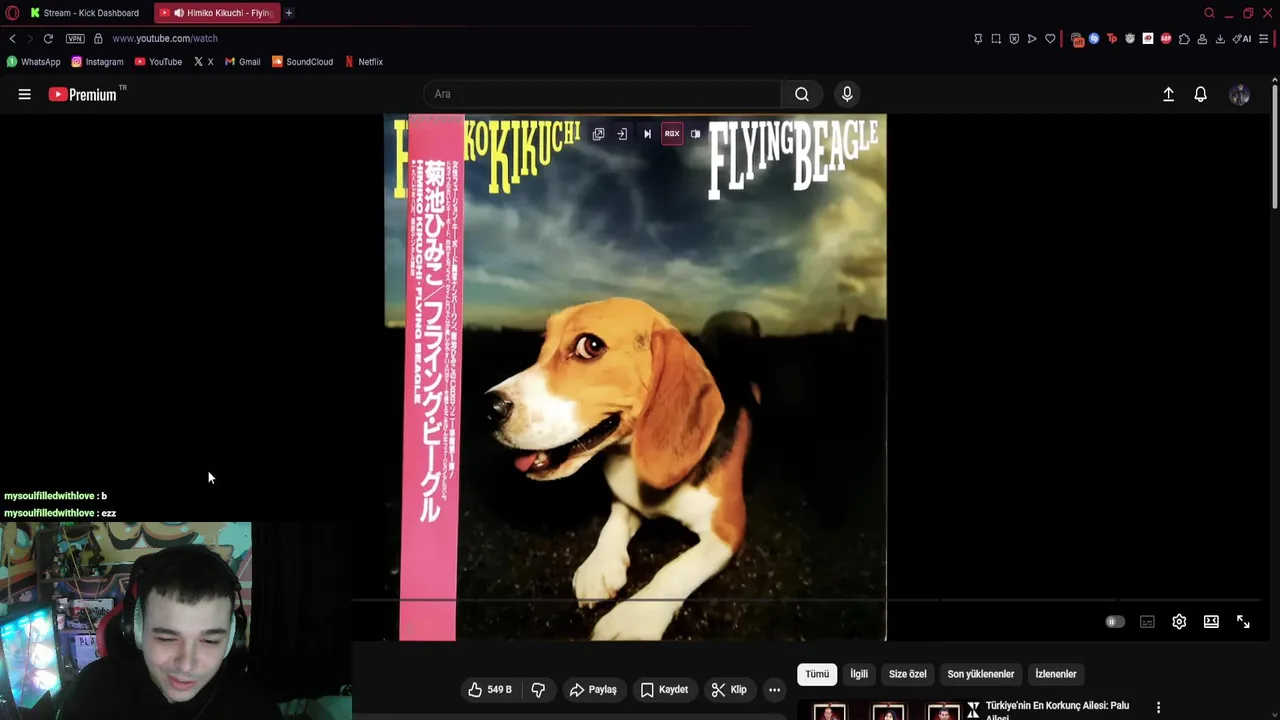Open the video player settings gear
This screenshot has height=720, width=1280.
[x=1179, y=622]
